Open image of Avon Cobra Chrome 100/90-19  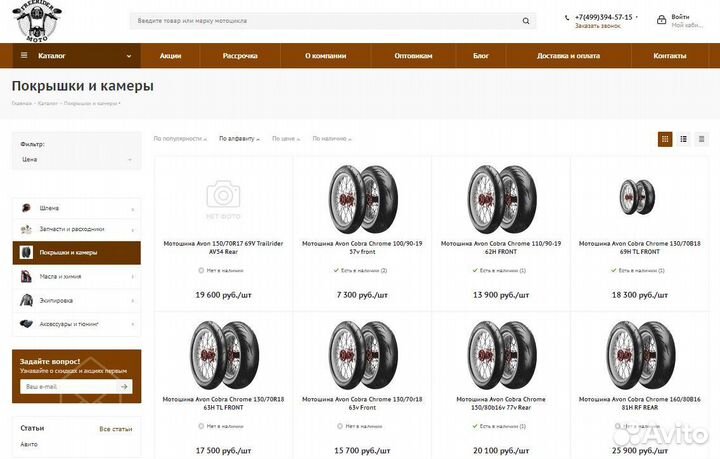coord(362,199)
